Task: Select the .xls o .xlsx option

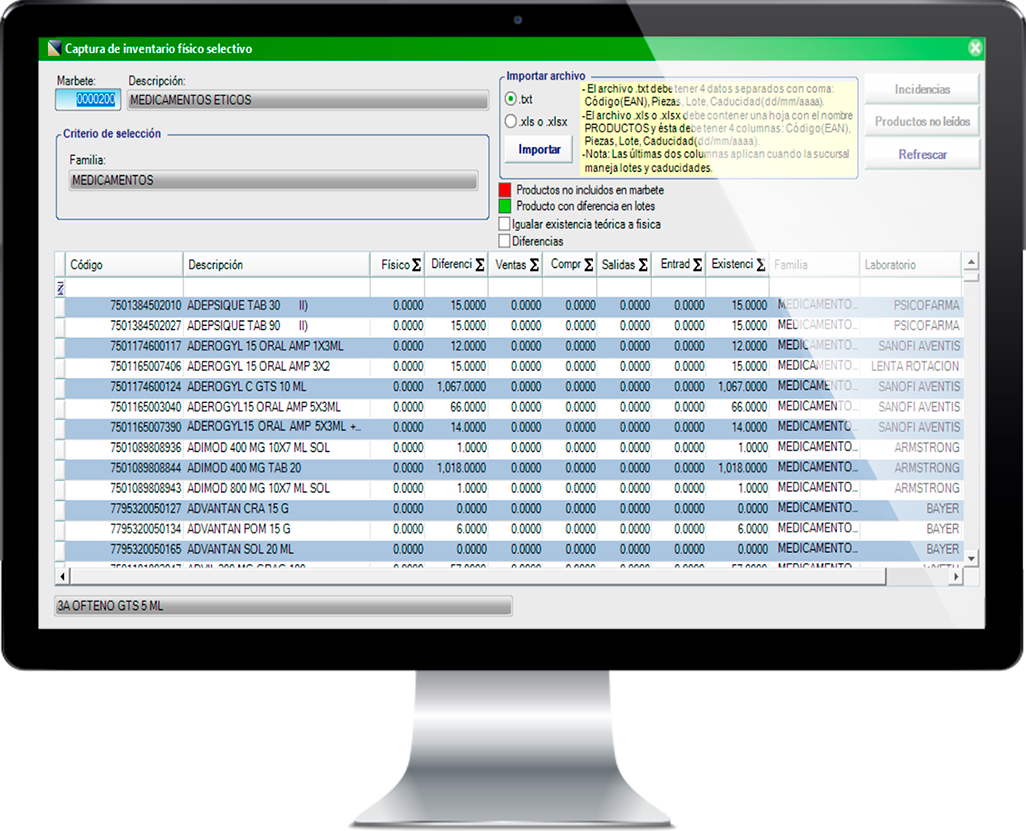Action: click(511, 122)
